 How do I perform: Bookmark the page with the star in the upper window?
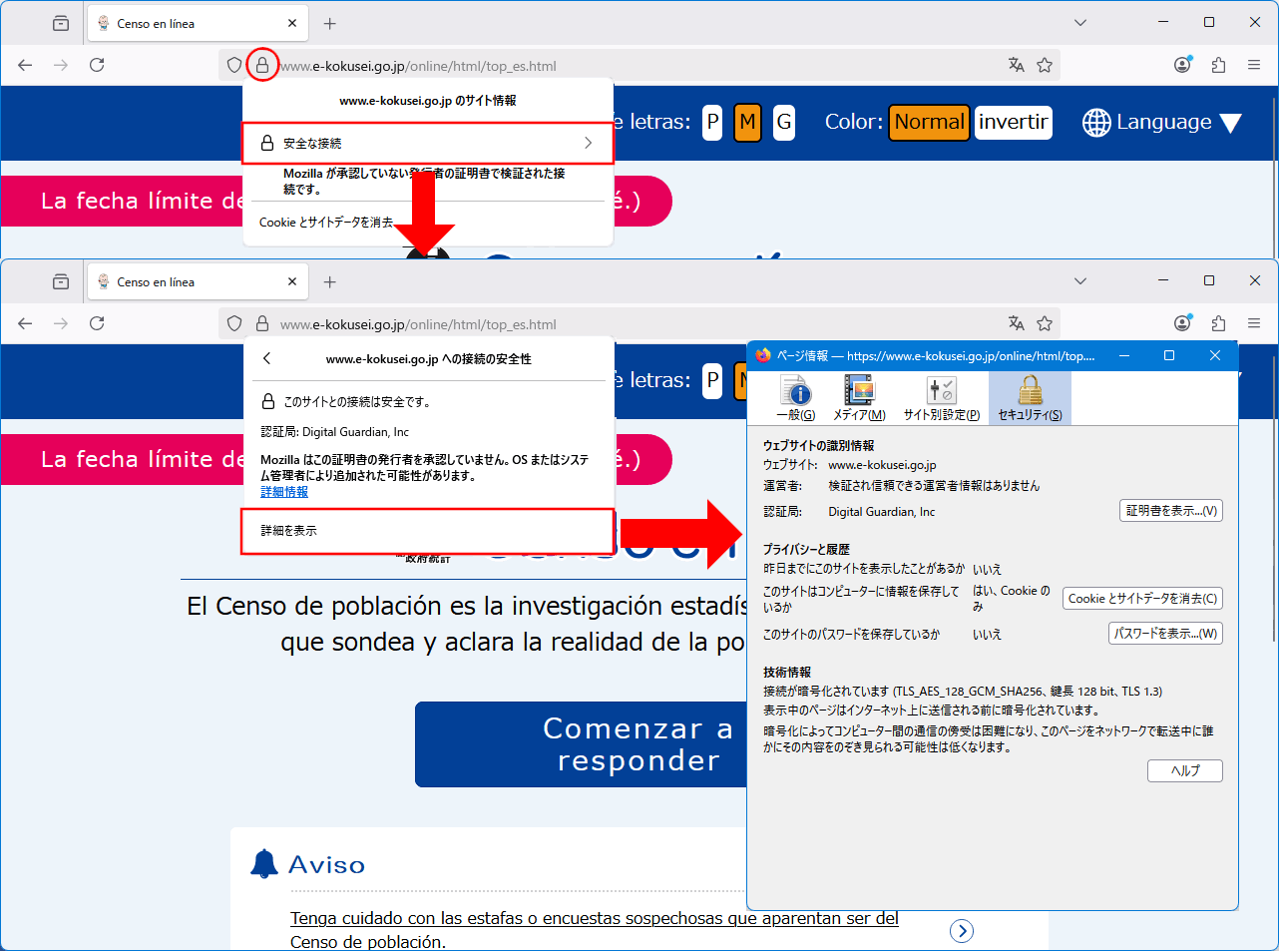pyautogui.click(x=1045, y=65)
